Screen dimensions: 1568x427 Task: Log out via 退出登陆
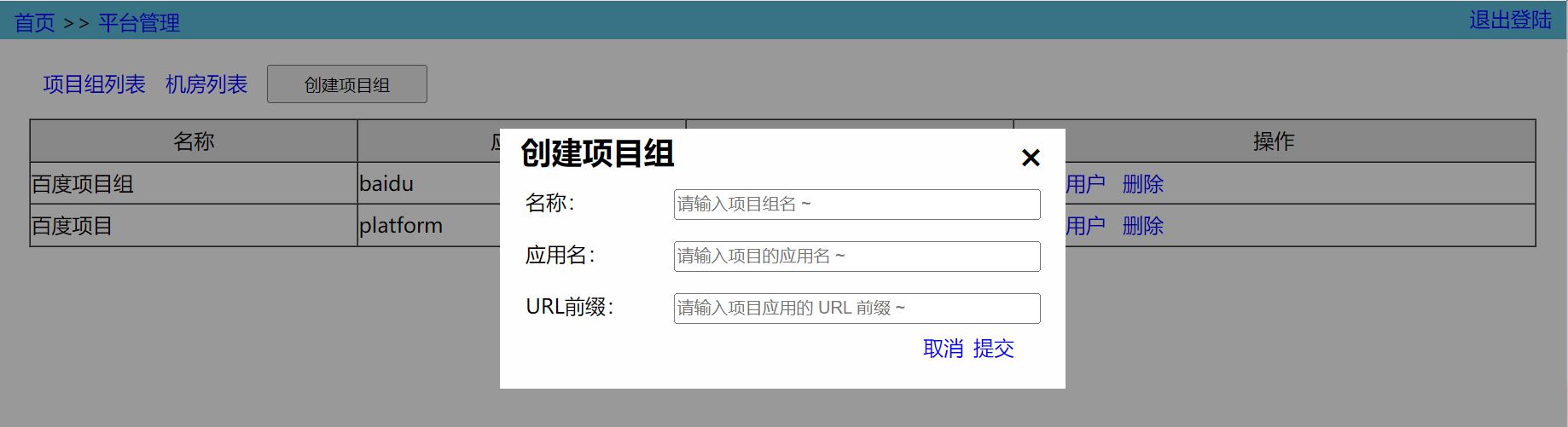1510,20
